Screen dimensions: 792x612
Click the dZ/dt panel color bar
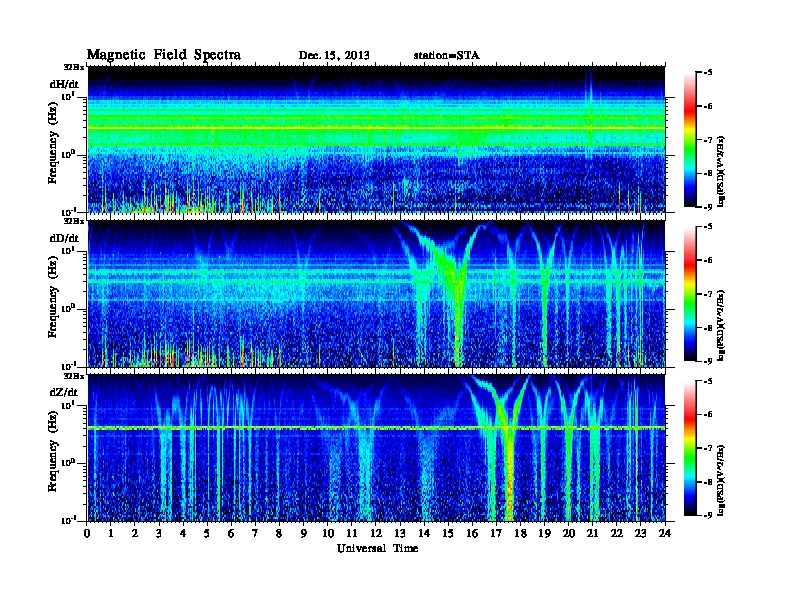click(x=689, y=448)
